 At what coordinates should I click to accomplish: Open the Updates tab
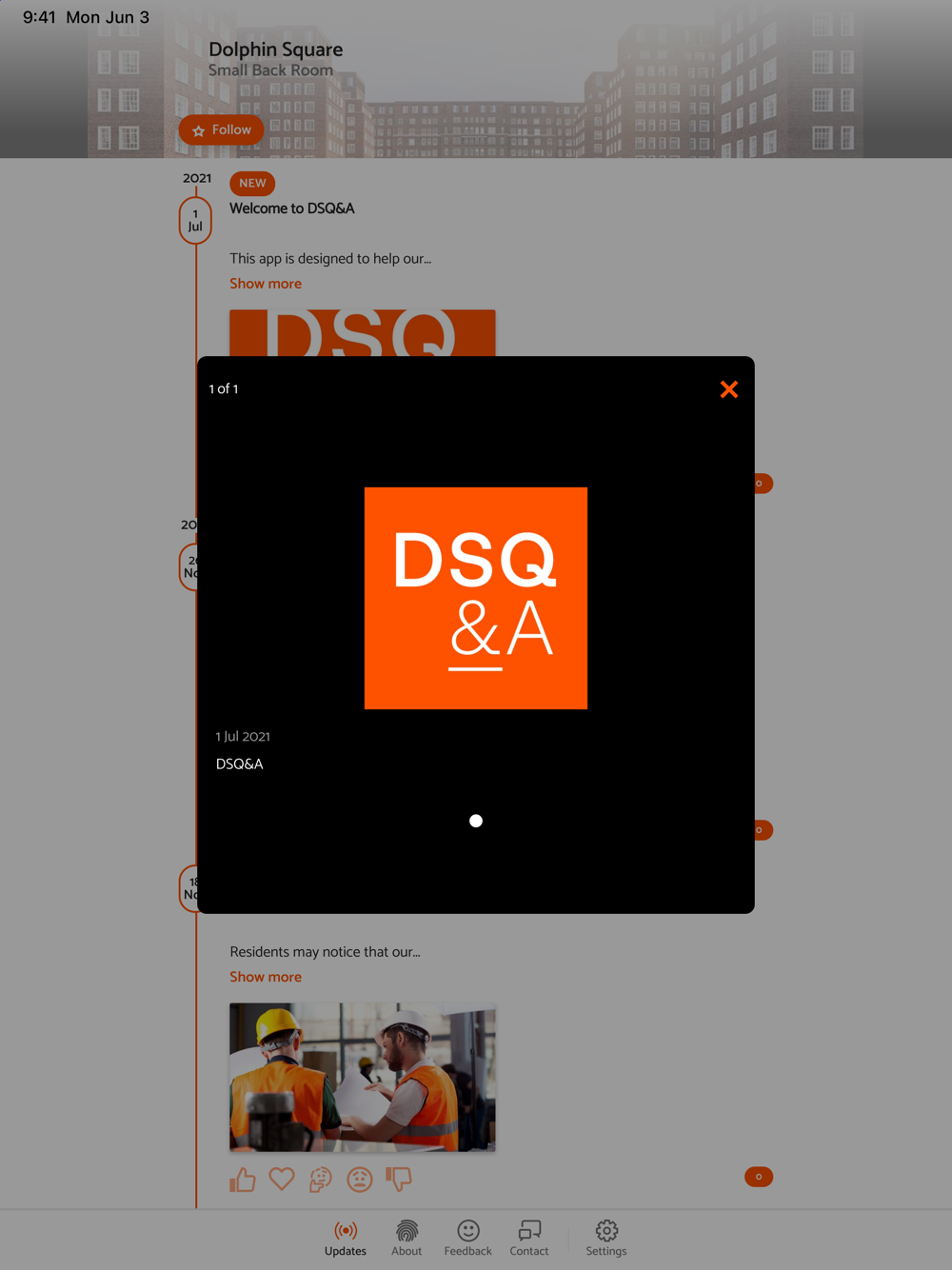(x=346, y=1239)
